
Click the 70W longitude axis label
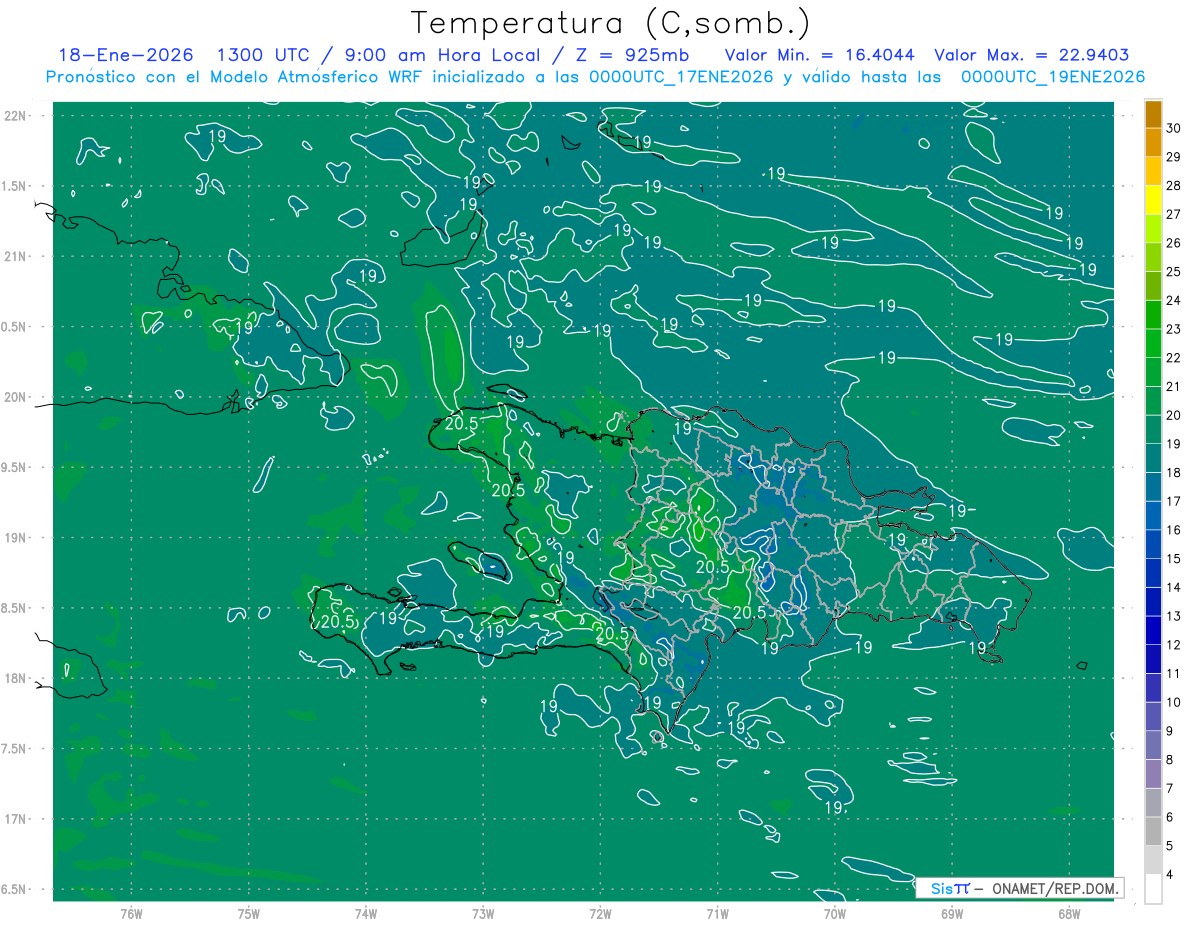[835, 913]
